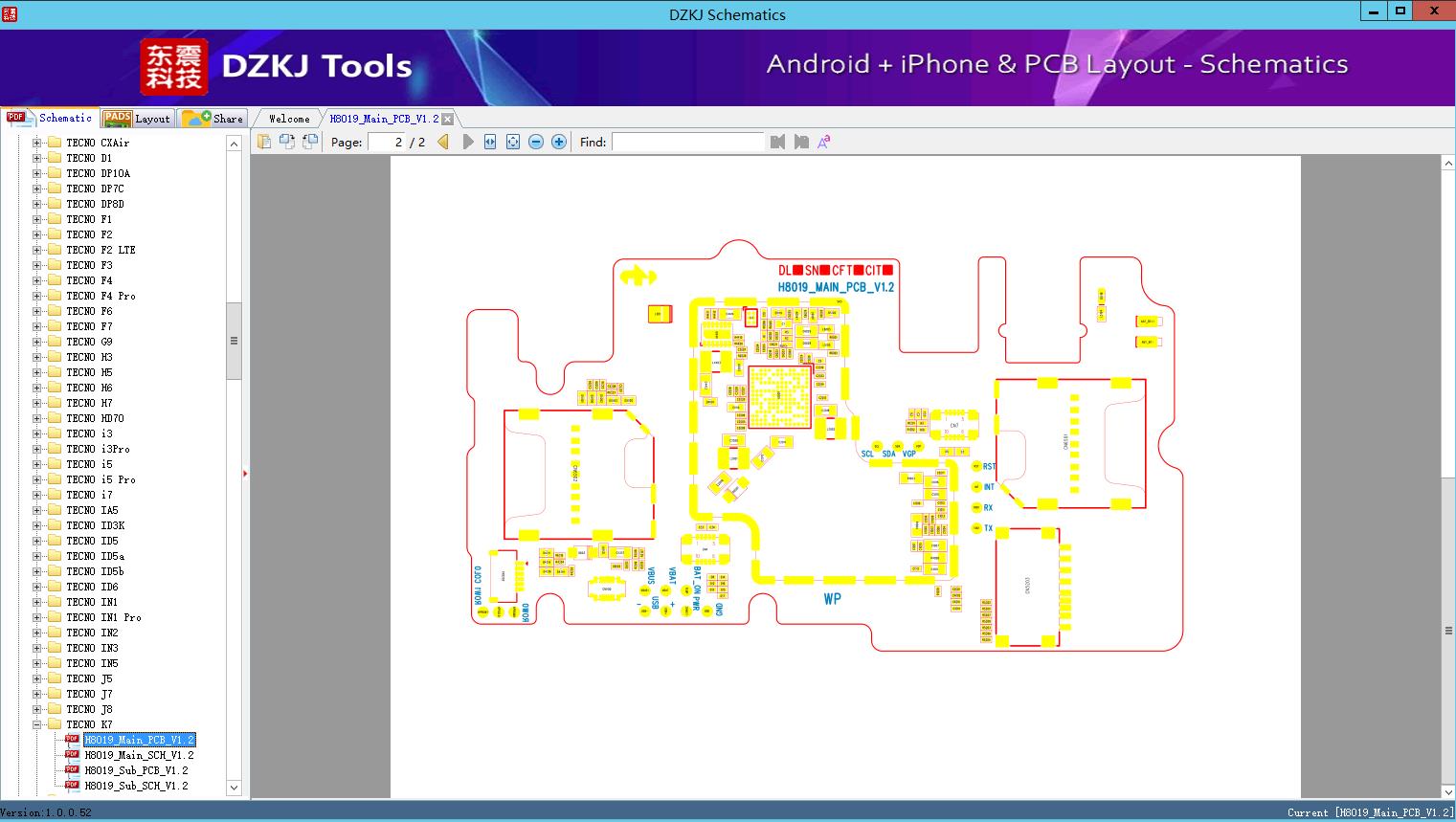Click the PDF icon of H8019_Main_SCH_V1.2
1456x822 pixels.
click(72, 755)
